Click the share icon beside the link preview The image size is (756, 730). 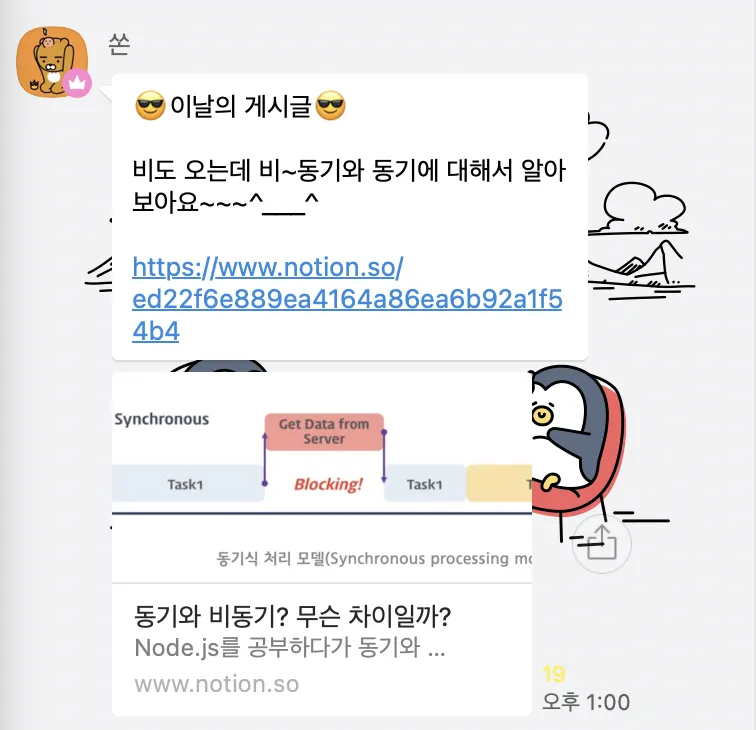tap(601, 543)
